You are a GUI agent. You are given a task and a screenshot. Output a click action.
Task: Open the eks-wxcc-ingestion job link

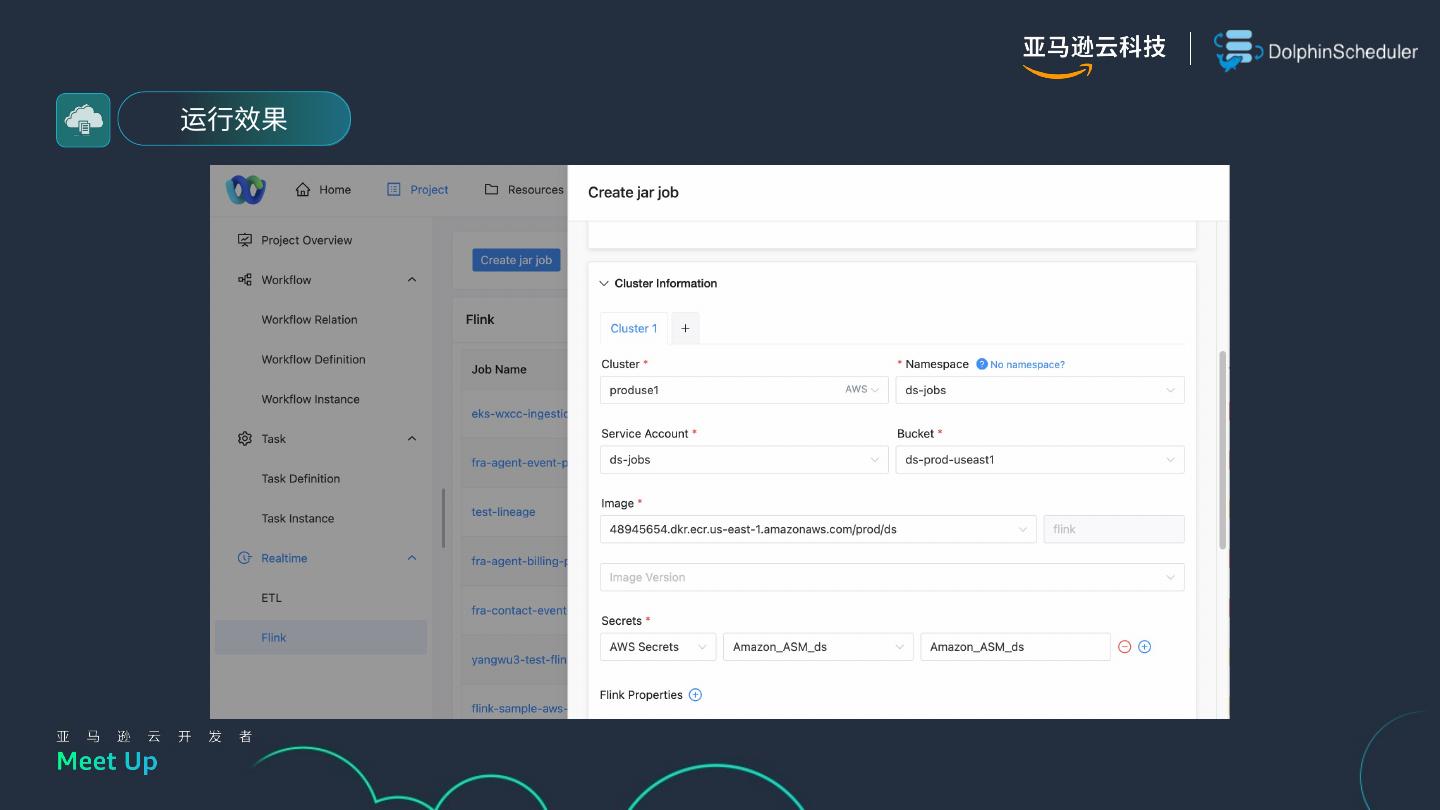tap(520, 413)
